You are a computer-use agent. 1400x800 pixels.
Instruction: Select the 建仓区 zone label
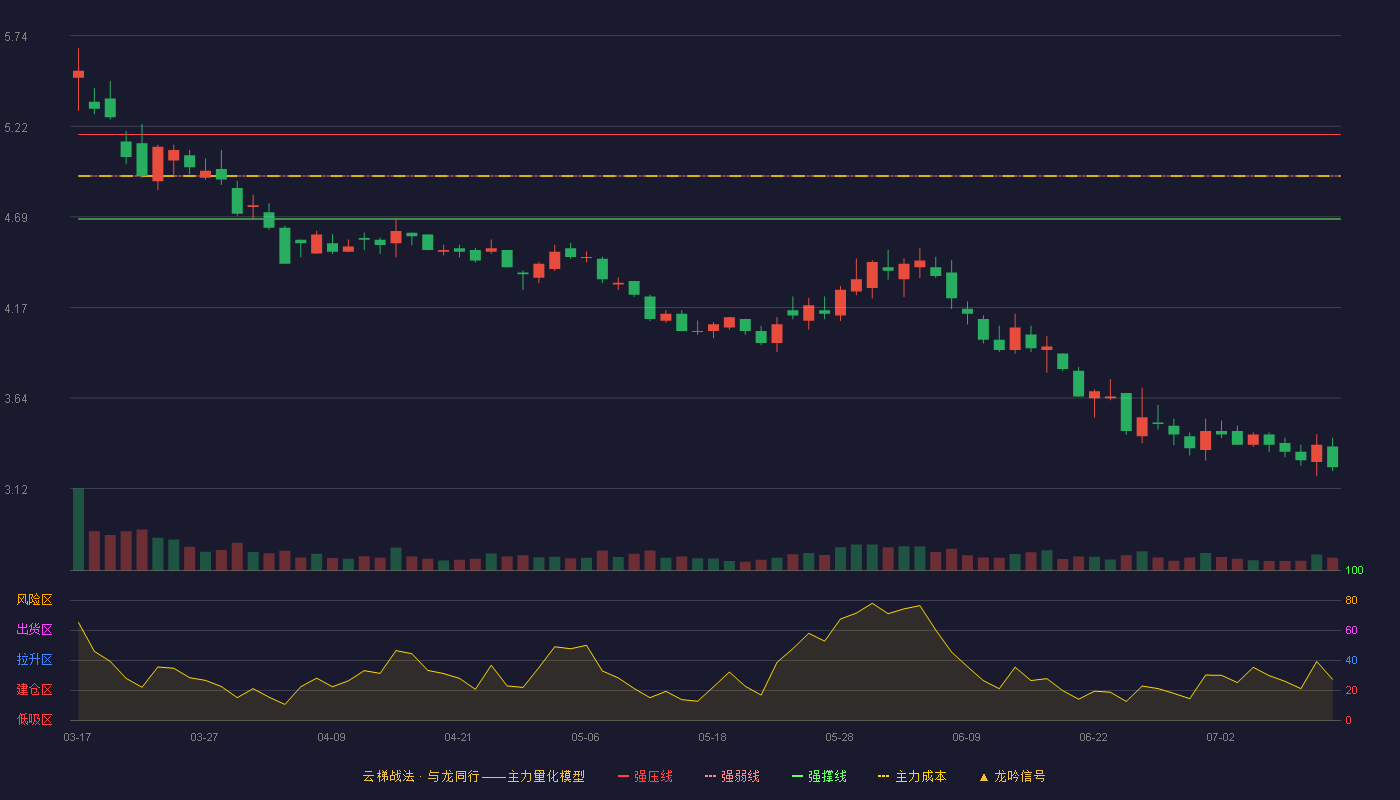[x=34, y=690]
